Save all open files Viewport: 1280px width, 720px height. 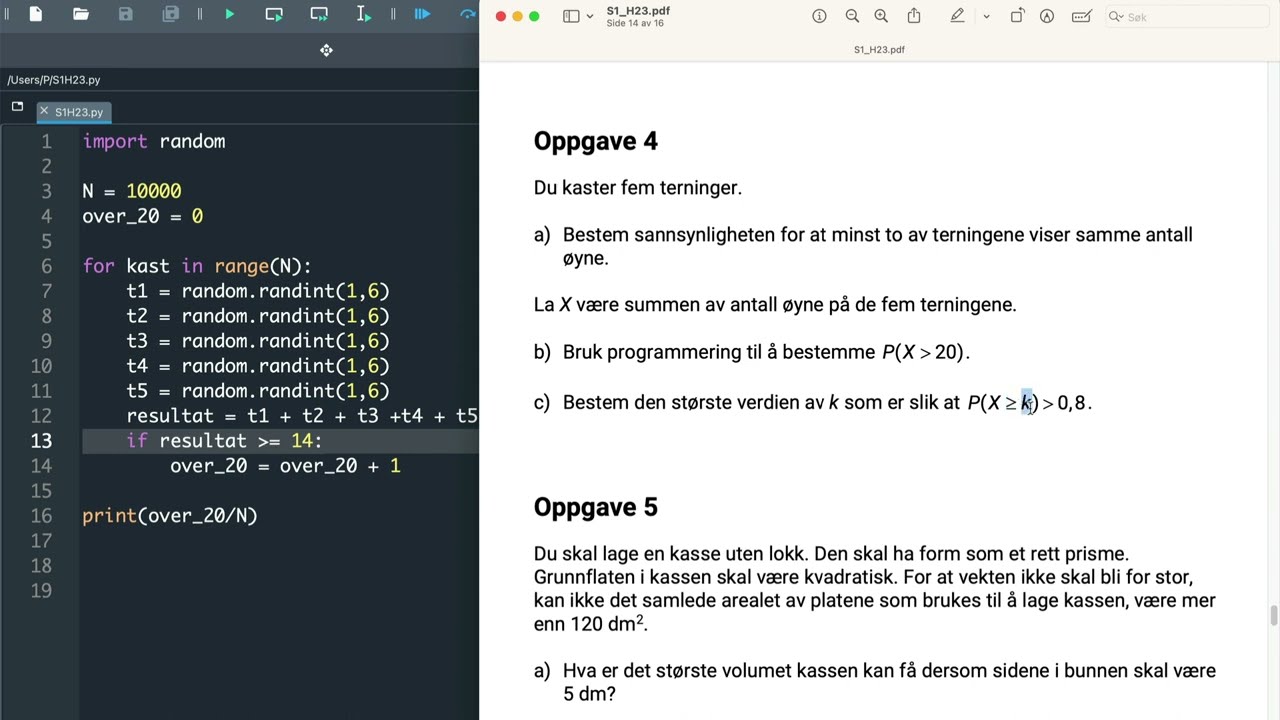[x=170, y=14]
